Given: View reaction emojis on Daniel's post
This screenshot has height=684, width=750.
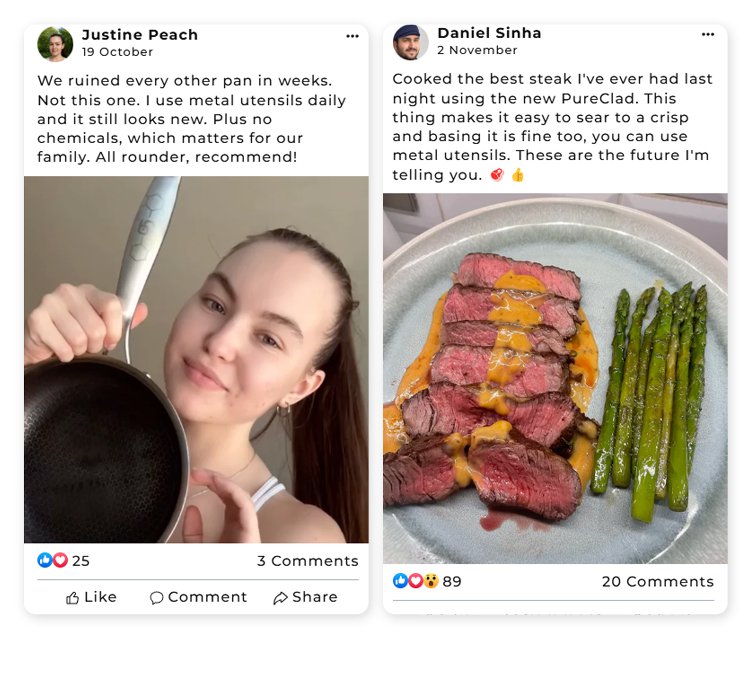Looking at the screenshot, I should [415, 581].
